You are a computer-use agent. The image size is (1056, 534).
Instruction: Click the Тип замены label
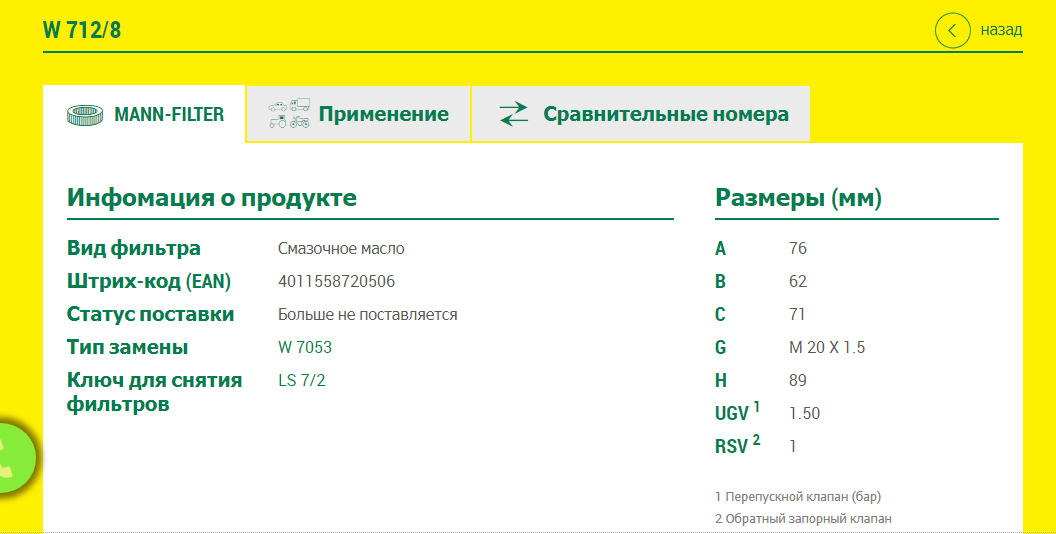pos(127,347)
